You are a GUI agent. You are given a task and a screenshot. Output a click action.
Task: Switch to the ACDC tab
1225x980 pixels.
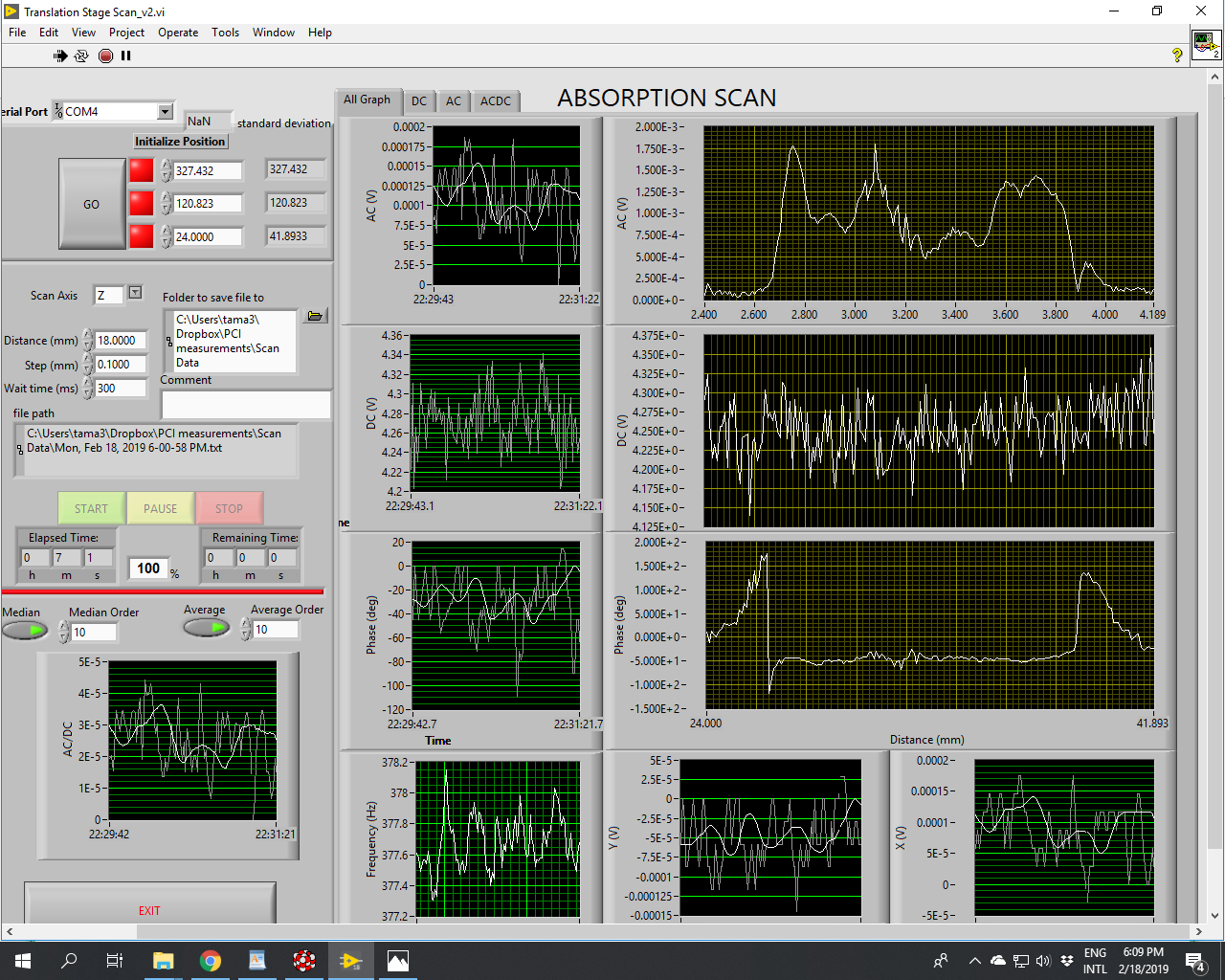click(x=495, y=100)
